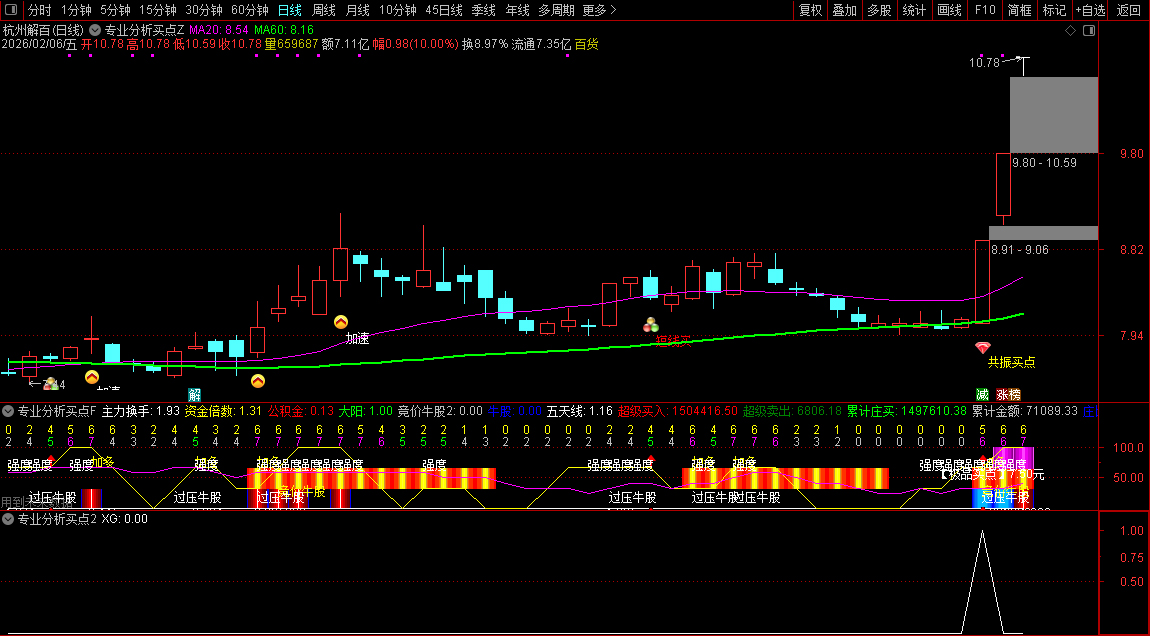The image size is (1150, 636).
Task: Add stock with the +自选 button
Action: click(1091, 10)
